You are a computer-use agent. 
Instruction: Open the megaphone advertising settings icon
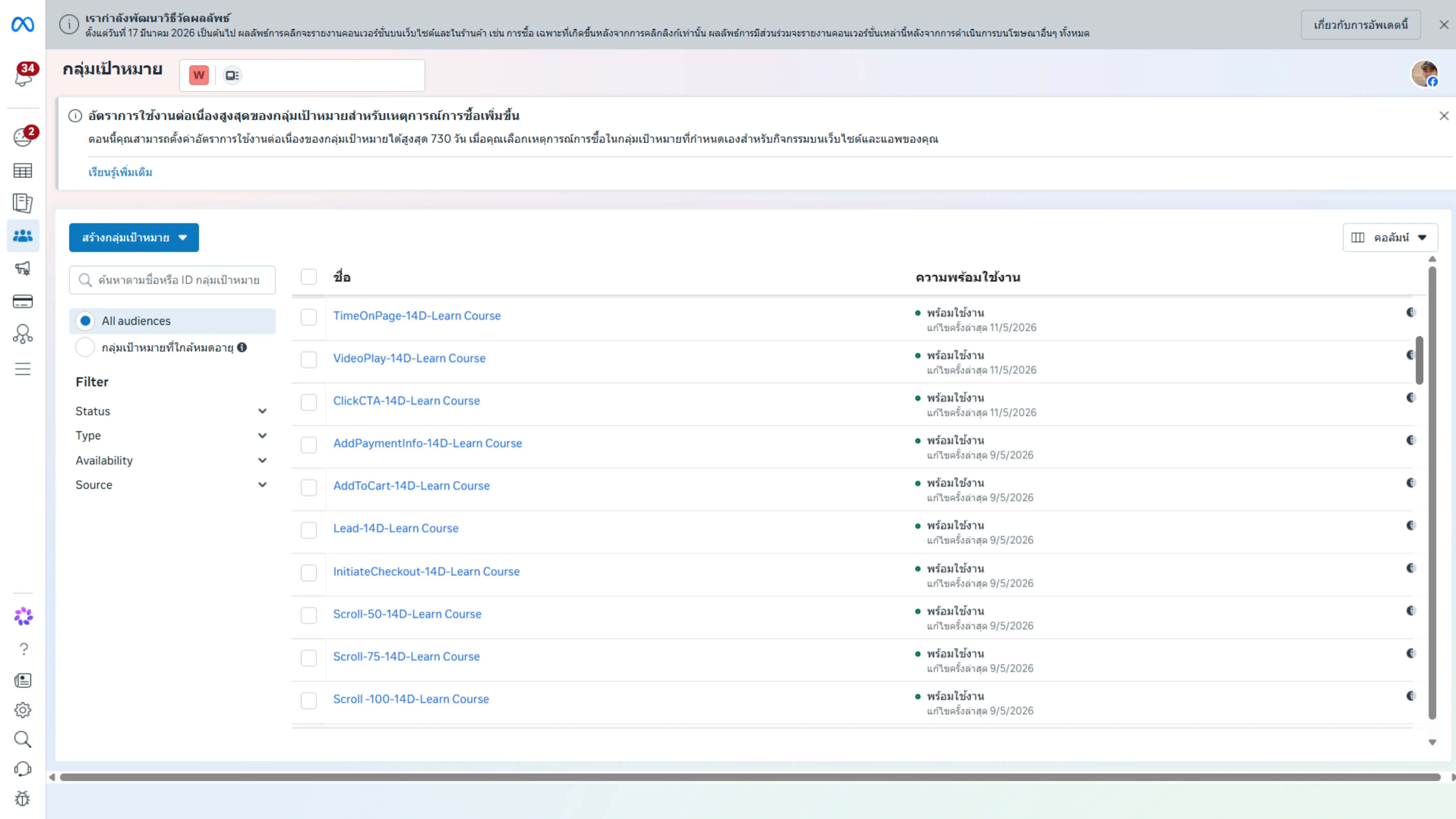click(x=23, y=268)
